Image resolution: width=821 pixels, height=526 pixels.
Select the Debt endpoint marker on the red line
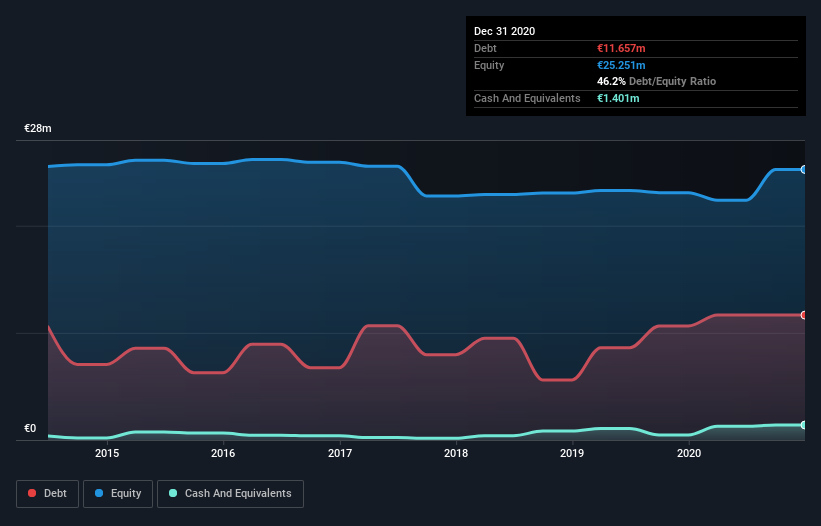click(804, 315)
